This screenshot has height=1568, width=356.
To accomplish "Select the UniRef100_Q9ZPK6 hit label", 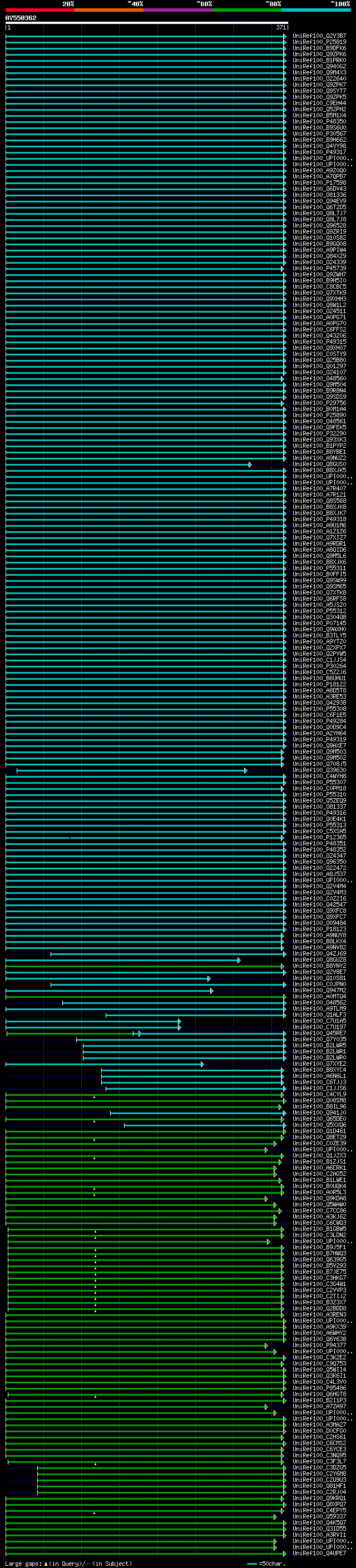I will tap(319, 54).
